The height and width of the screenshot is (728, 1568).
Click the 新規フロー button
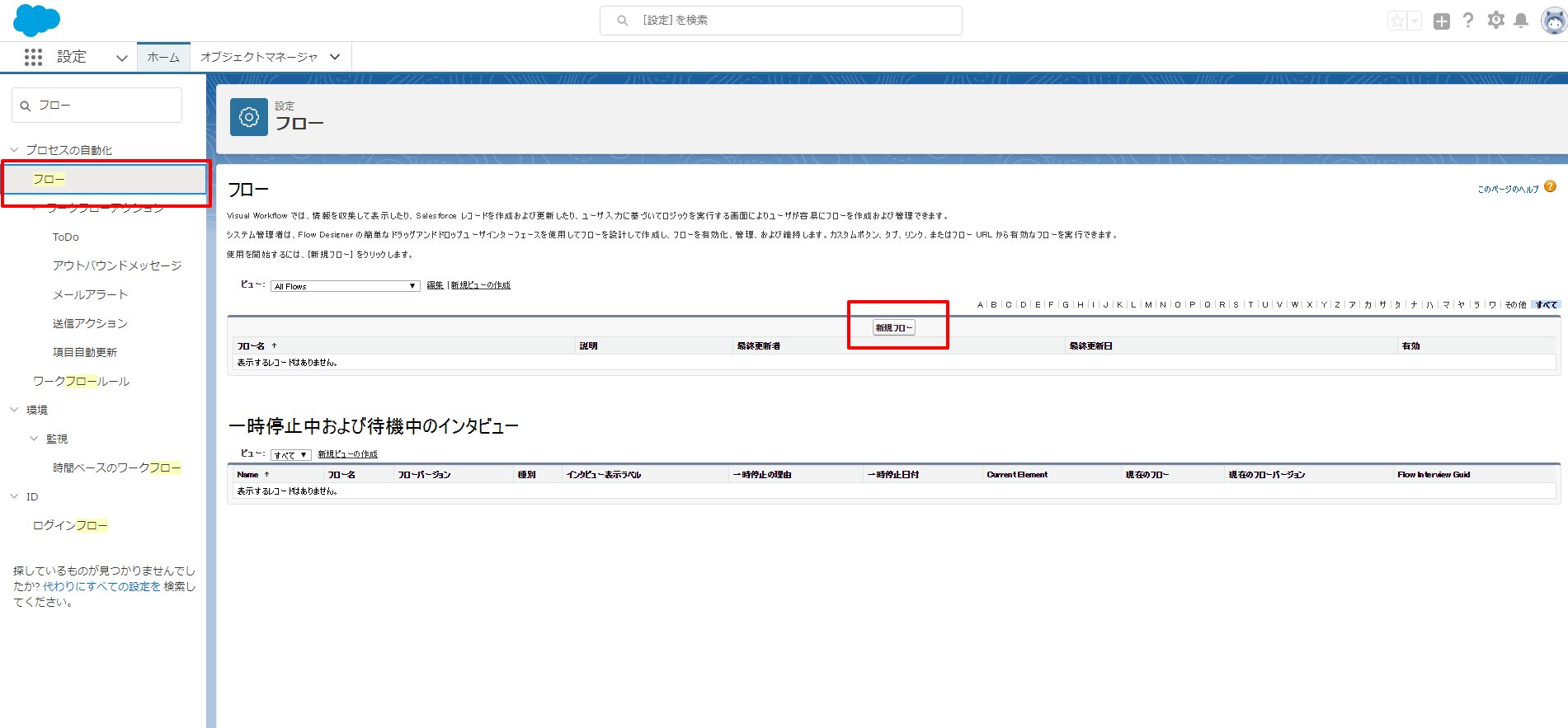(x=894, y=328)
